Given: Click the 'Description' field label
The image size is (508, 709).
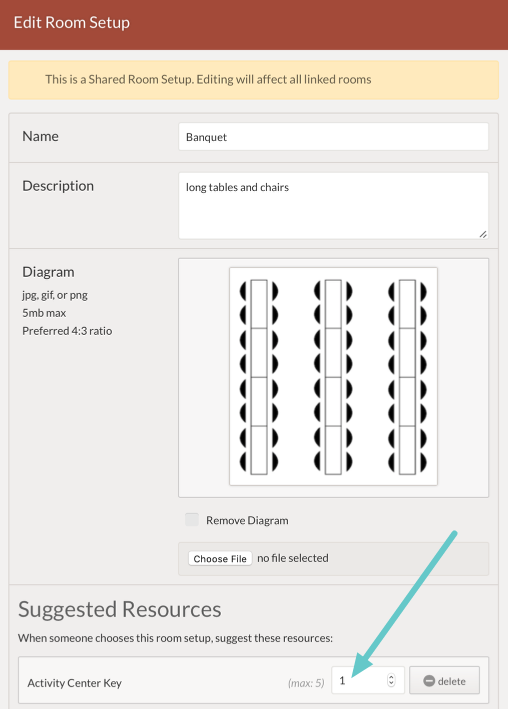Looking at the screenshot, I should 58,186.
